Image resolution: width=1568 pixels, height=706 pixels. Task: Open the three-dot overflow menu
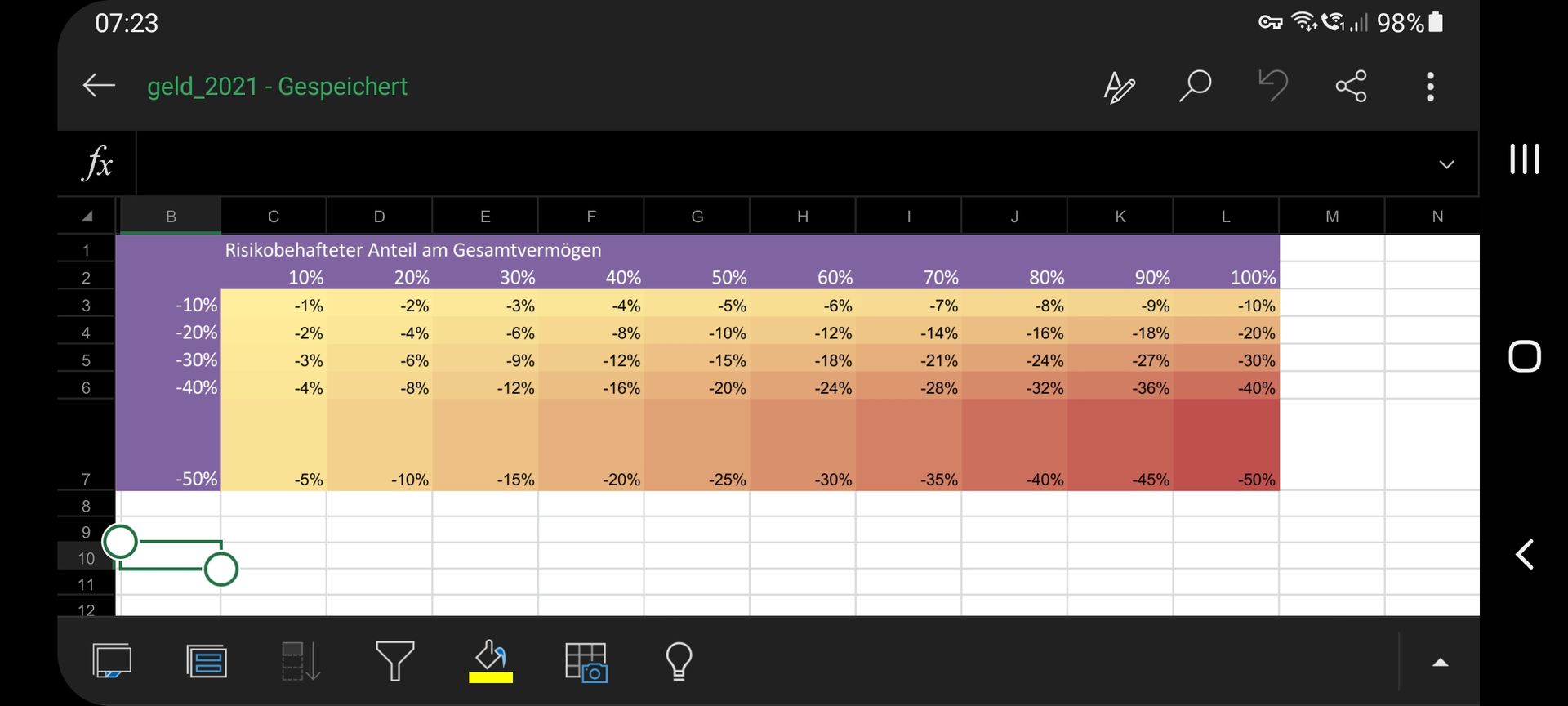pyautogui.click(x=1429, y=87)
